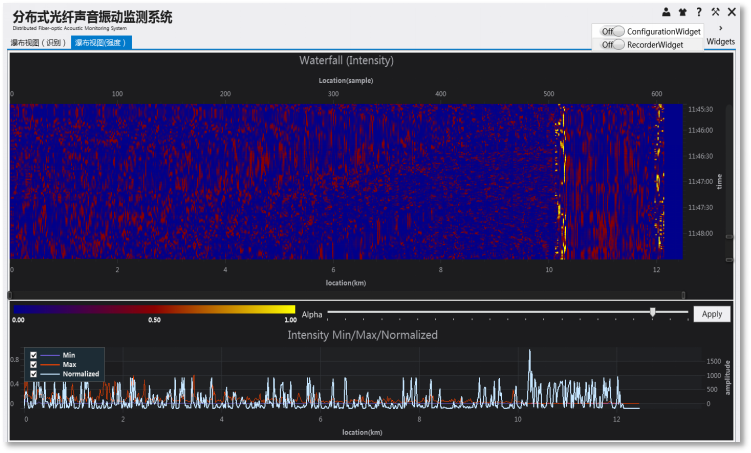
Task: Click the Apply button
Action: pyautogui.click(x=712, y=314)
